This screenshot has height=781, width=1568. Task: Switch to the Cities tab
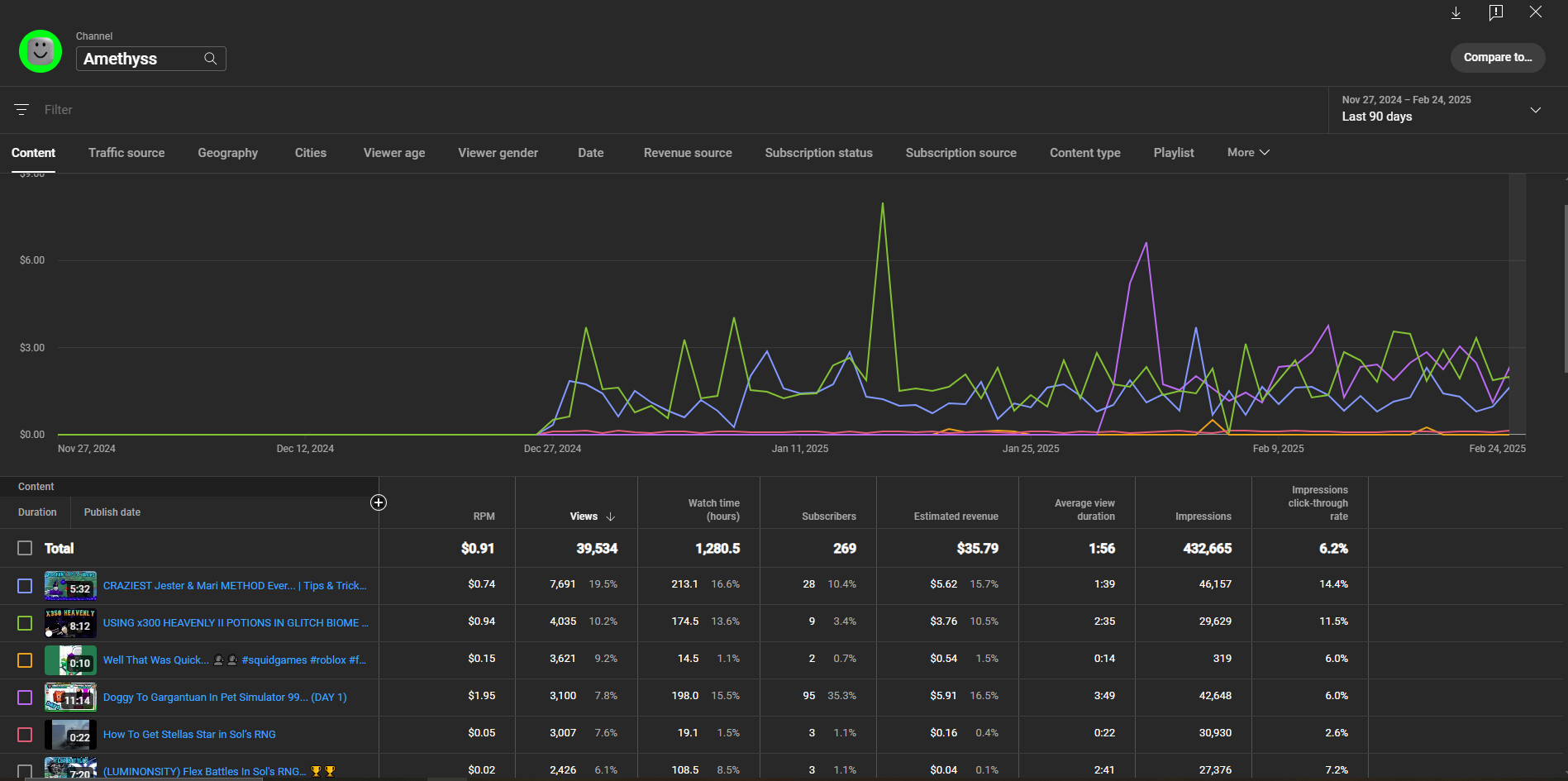(x=311, y=153)
